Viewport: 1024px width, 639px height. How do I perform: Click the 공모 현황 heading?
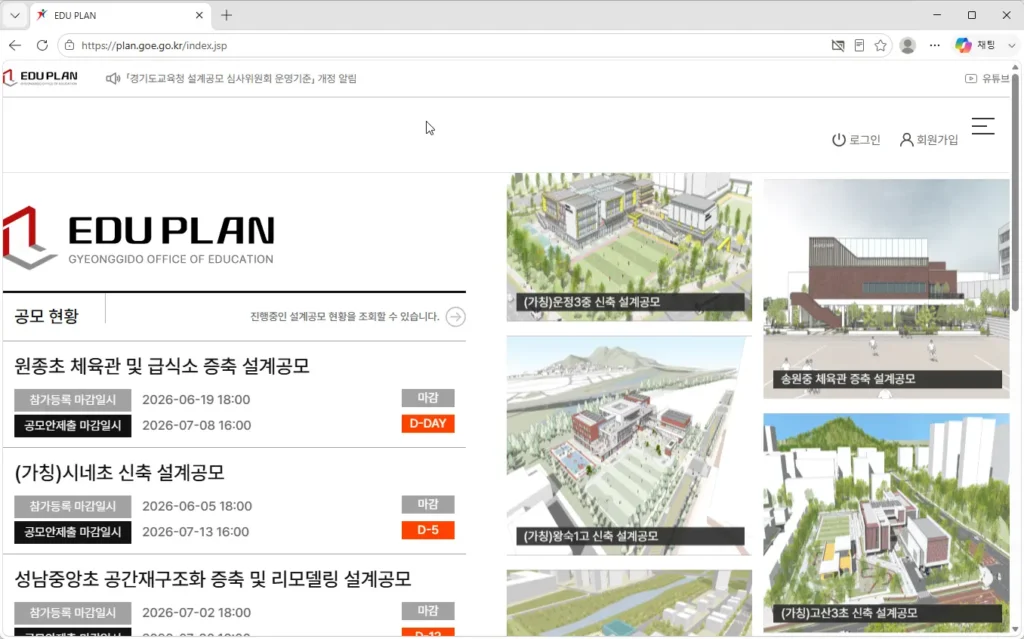[x=46, y=316]
